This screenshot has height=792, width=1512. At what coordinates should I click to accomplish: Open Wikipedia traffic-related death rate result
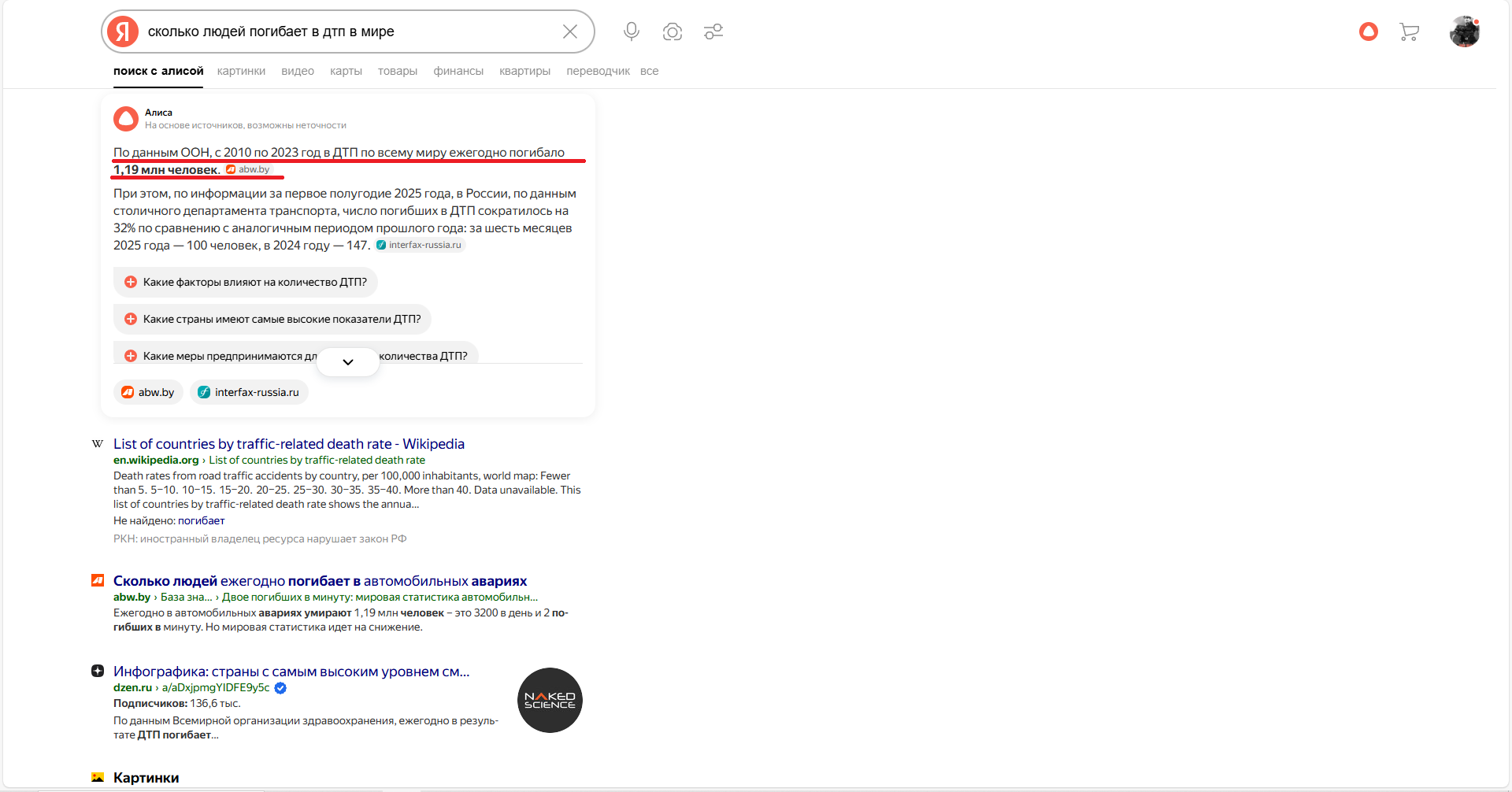(x=289, y=444)
